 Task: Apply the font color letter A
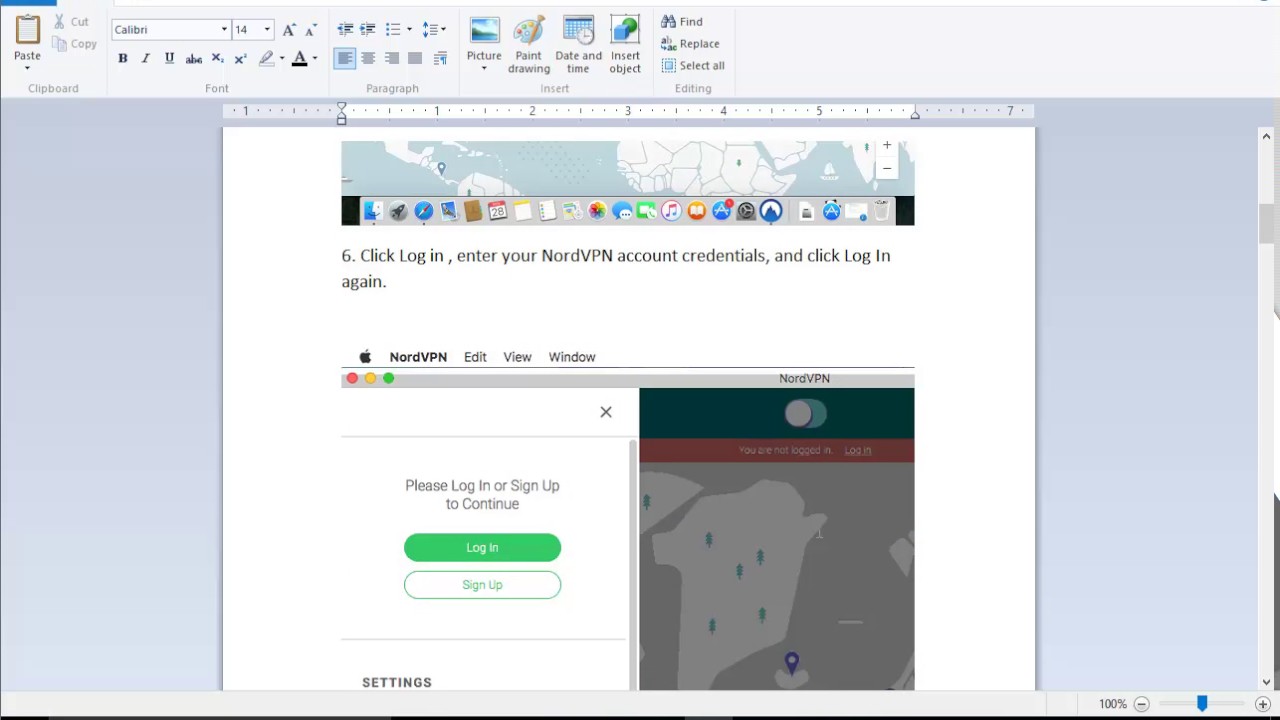point(299,59)
